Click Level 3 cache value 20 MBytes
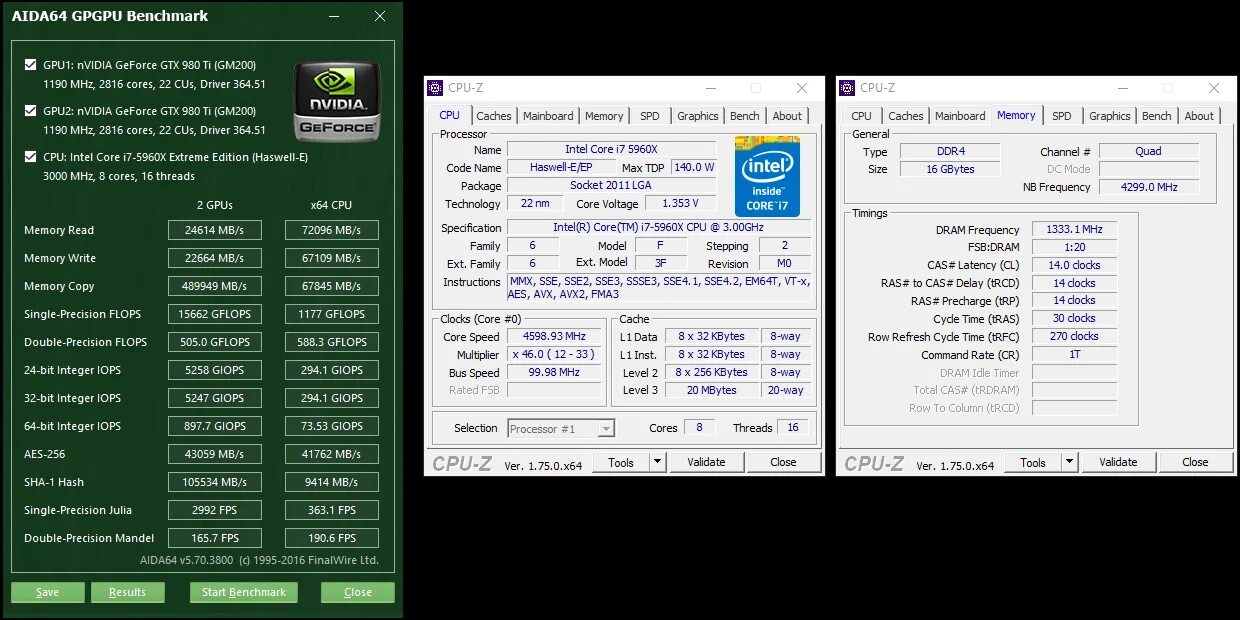 coord(712,391)
